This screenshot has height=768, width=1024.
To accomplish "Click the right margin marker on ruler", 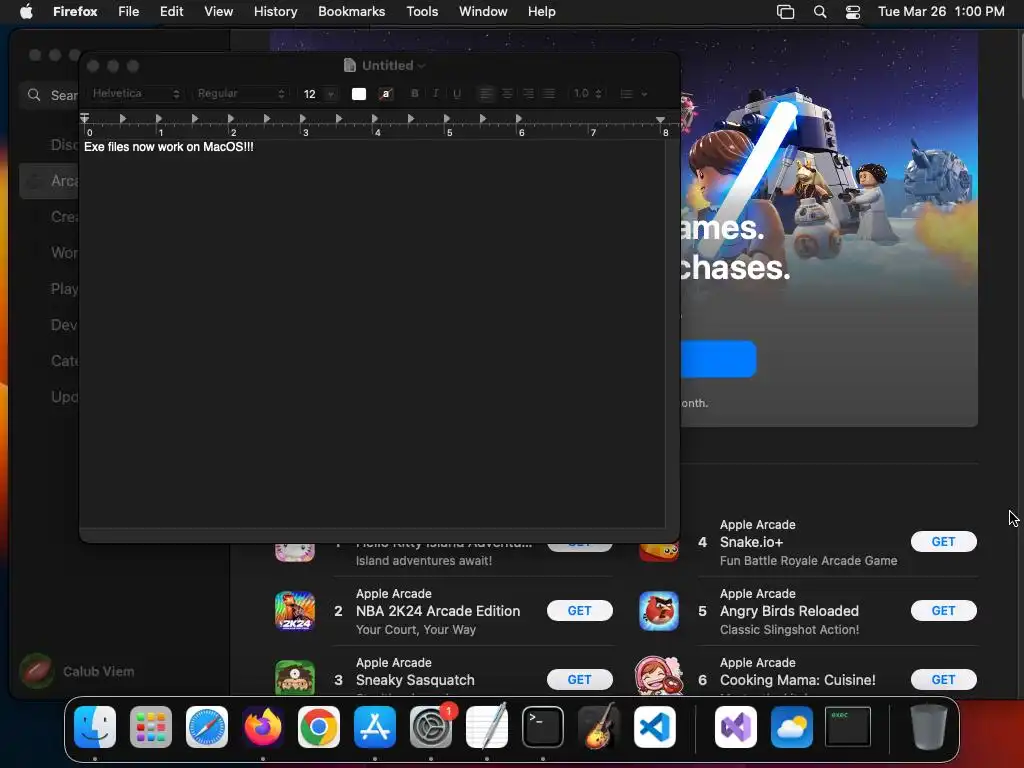I will click(660, 120).
